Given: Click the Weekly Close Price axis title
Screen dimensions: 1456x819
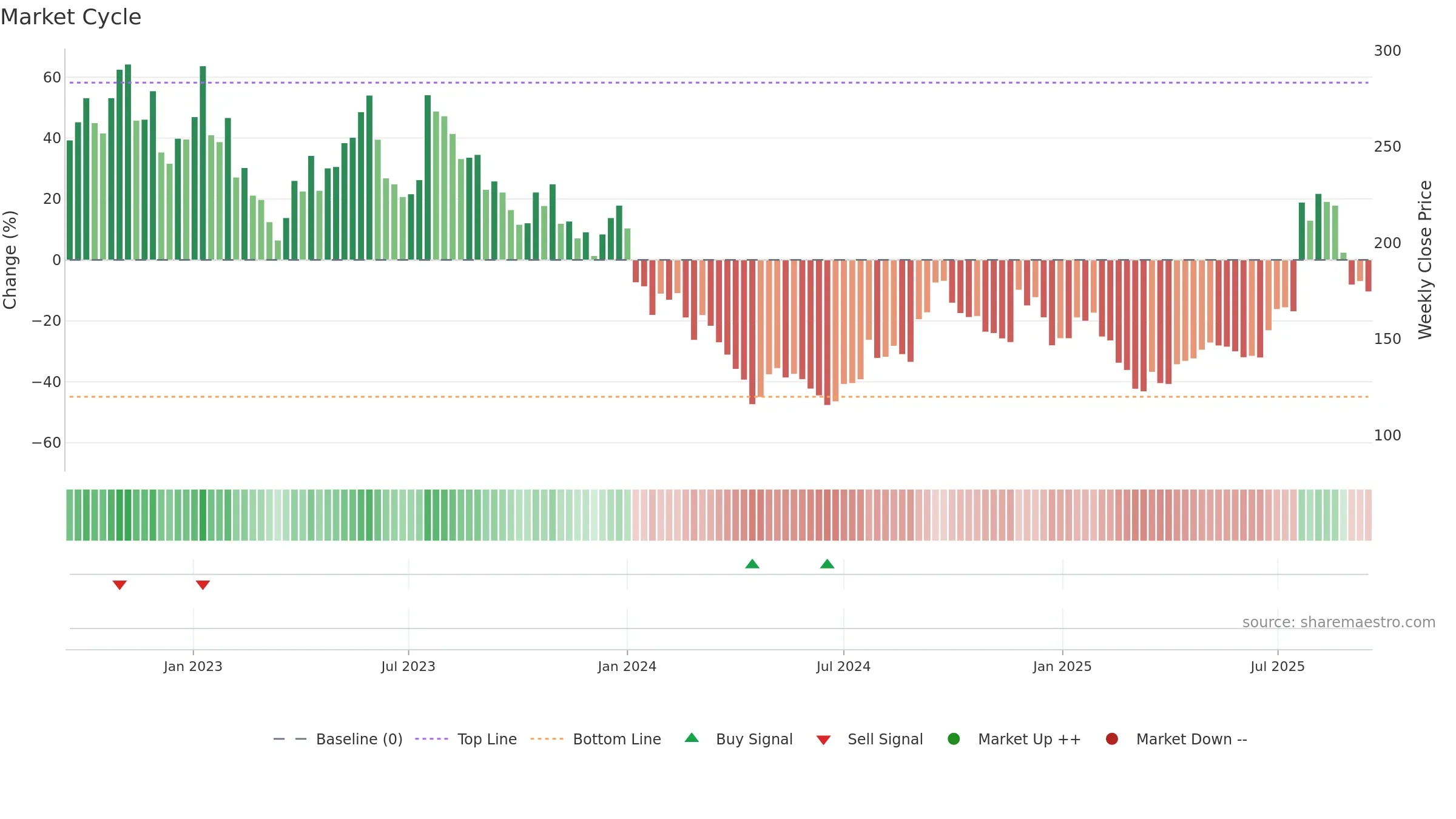Looking at the screenshot, I should pos(1425,260).
